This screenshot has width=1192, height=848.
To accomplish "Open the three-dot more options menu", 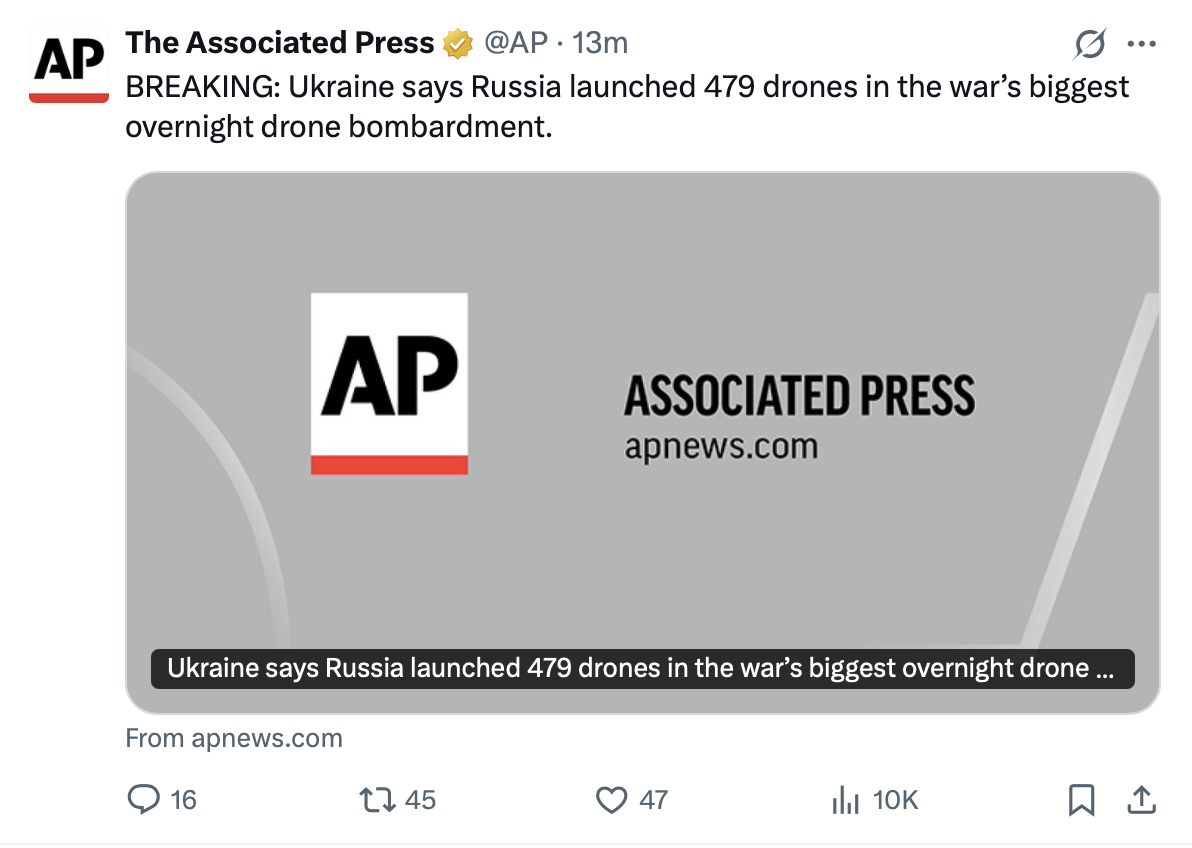I will tap(1142, 44).
